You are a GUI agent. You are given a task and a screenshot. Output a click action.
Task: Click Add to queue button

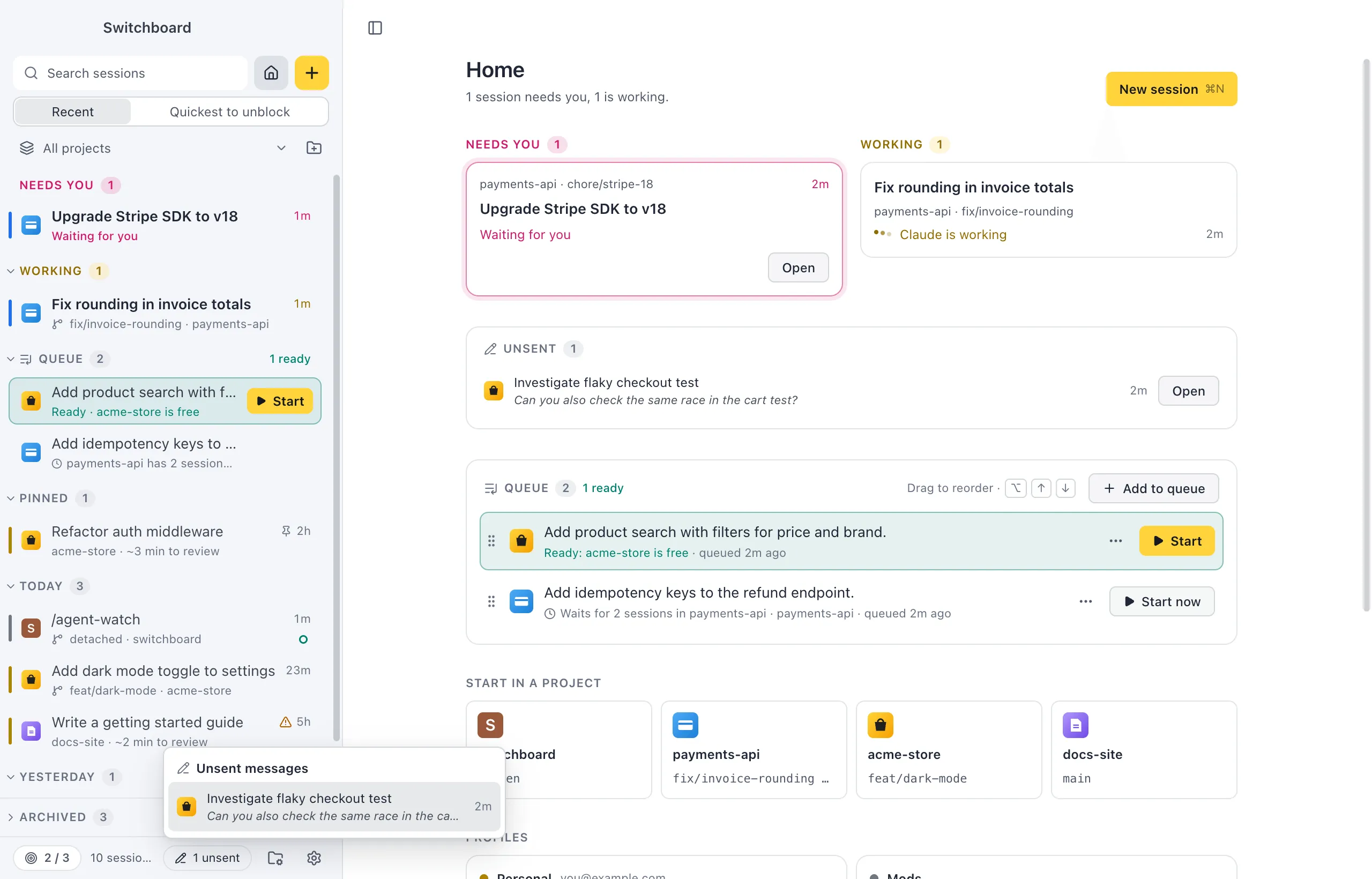[x=1153, y=488]
